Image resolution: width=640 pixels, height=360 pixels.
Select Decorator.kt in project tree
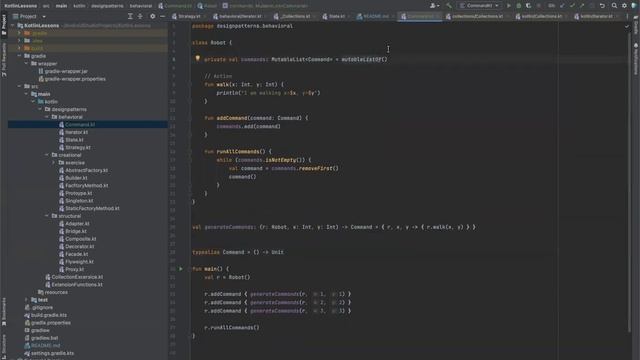(80, 247)
